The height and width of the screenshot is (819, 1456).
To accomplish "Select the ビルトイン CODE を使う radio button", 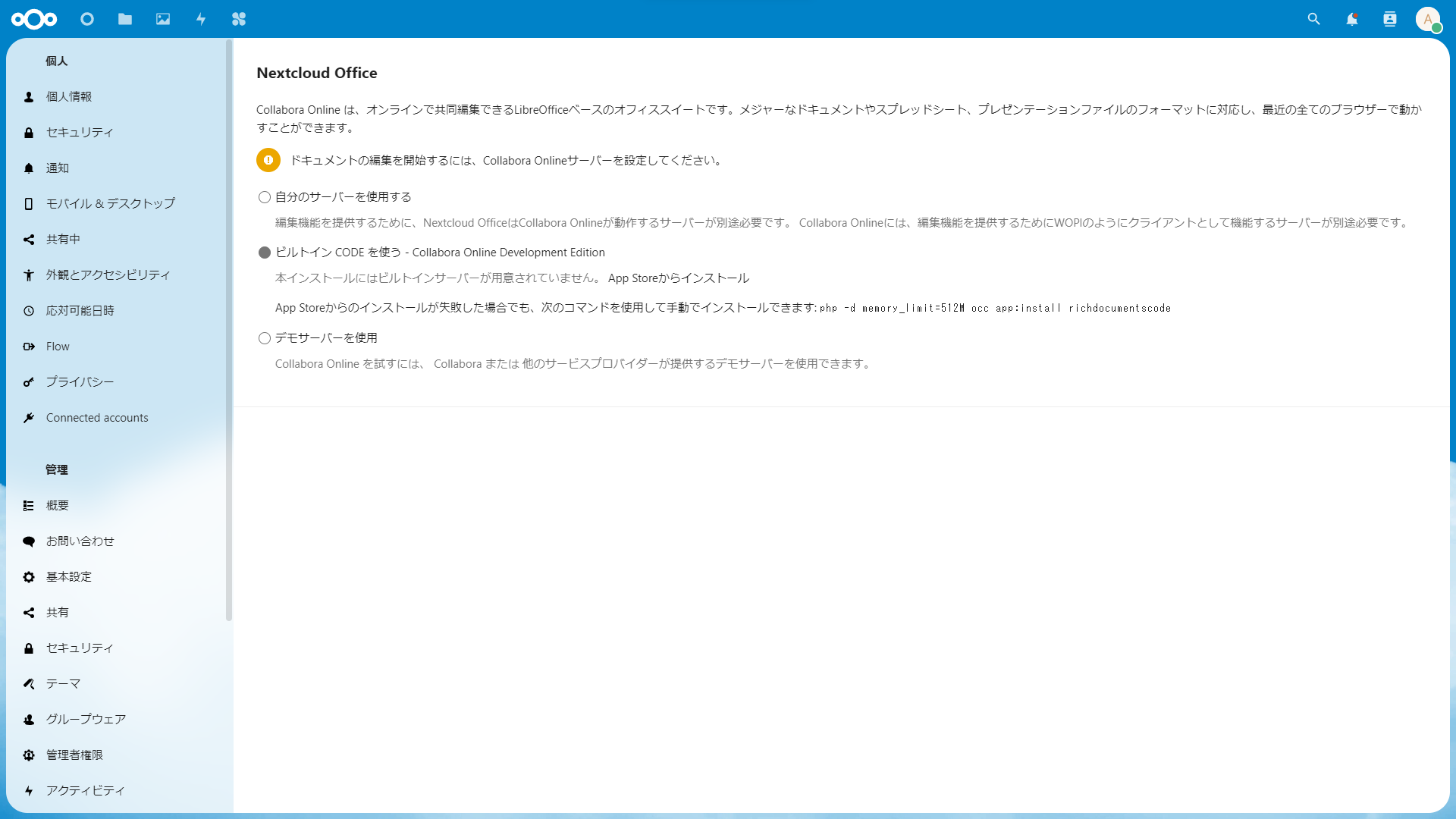I will click(x=265, y=253).
